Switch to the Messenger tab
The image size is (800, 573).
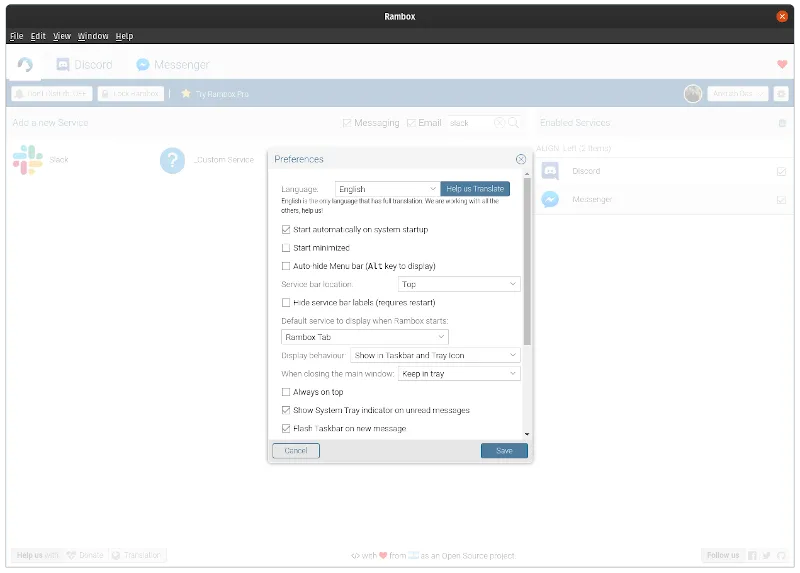tap(173, 65)
